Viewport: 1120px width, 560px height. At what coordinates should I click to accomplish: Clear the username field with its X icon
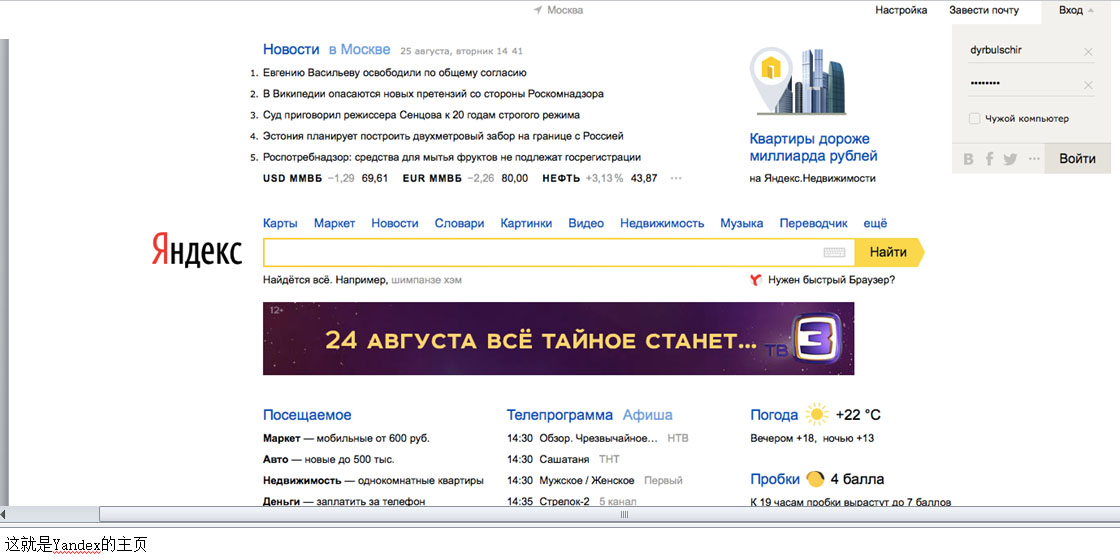1088,51
